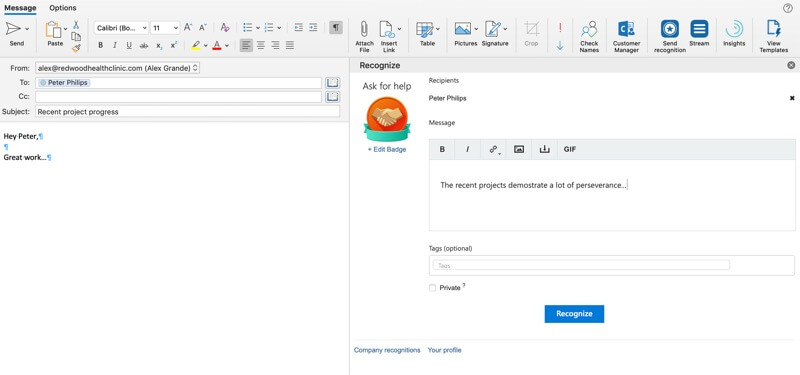
Task: Open the highlight color dropdown arrow
Action: pos(206,45)
